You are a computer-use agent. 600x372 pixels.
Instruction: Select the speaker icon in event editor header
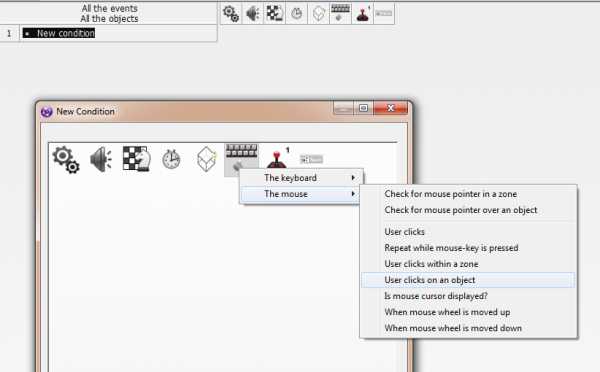(253, 14)
